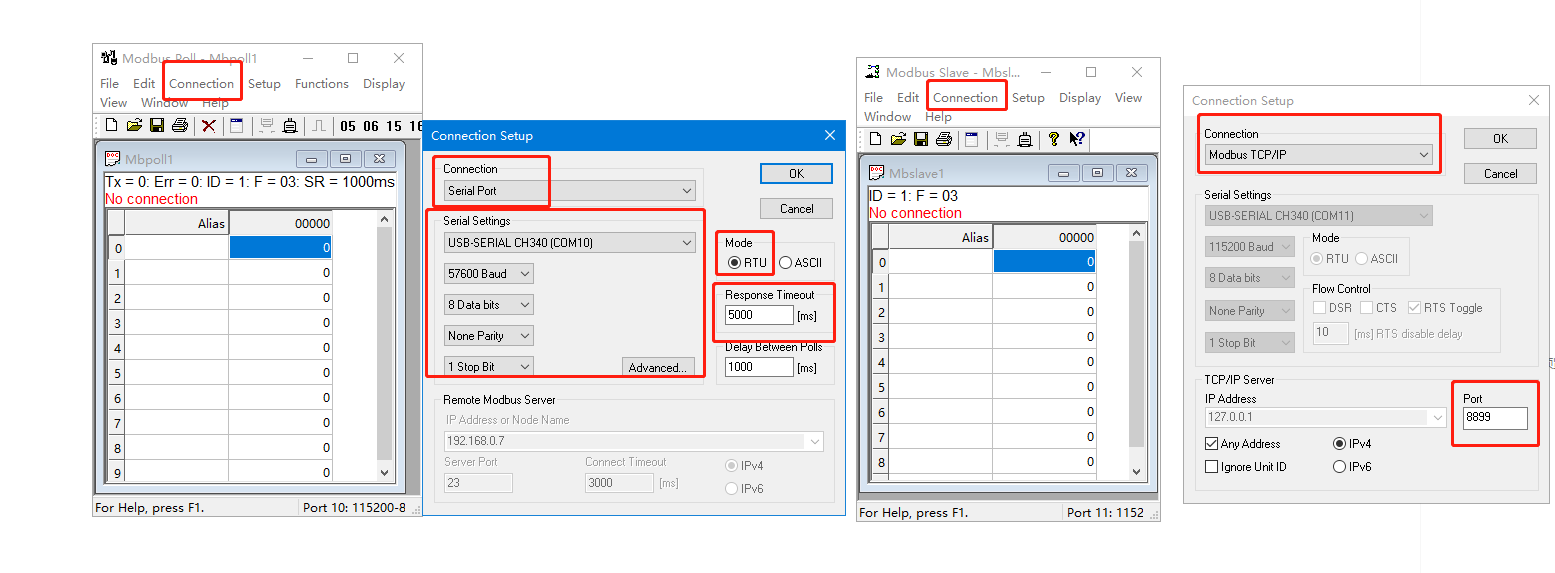Screen dimensions: 1555x573
Task: Open the 57600 Baud dropdown
Action: [x=489, y=274]
